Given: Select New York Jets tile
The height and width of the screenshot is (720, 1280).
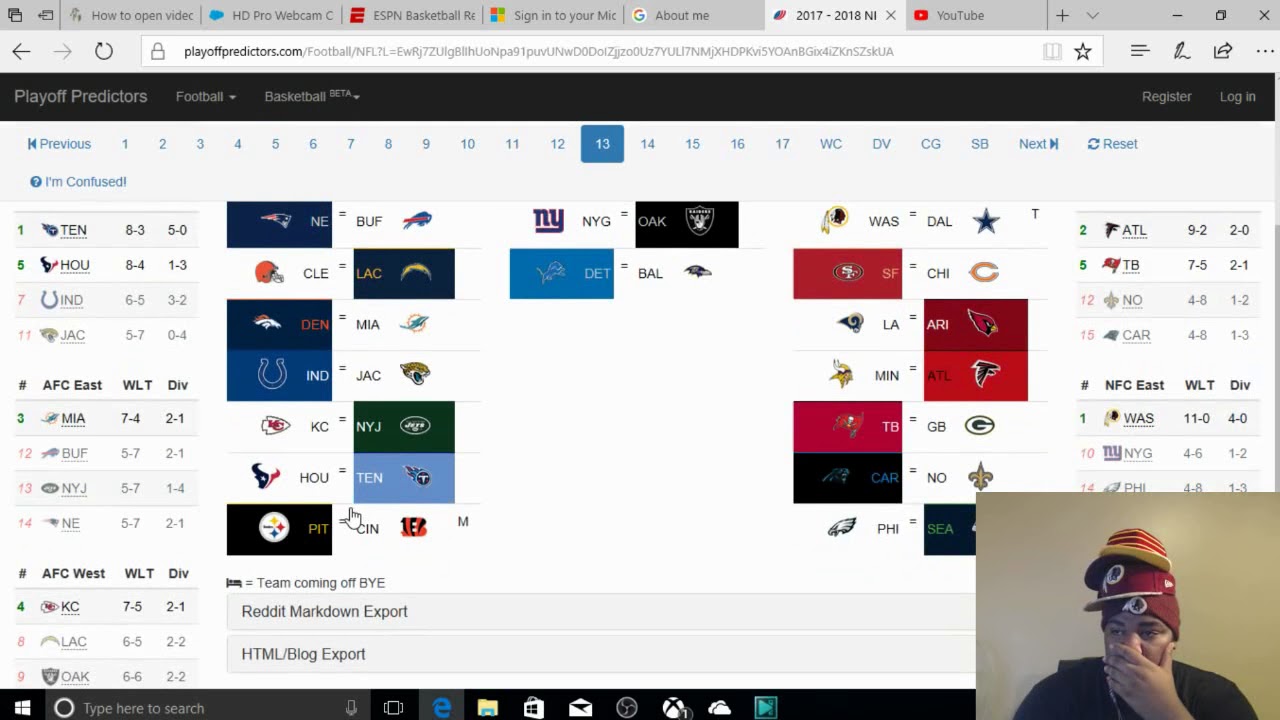Looking at the screenshot, I should tap(404, 426).
